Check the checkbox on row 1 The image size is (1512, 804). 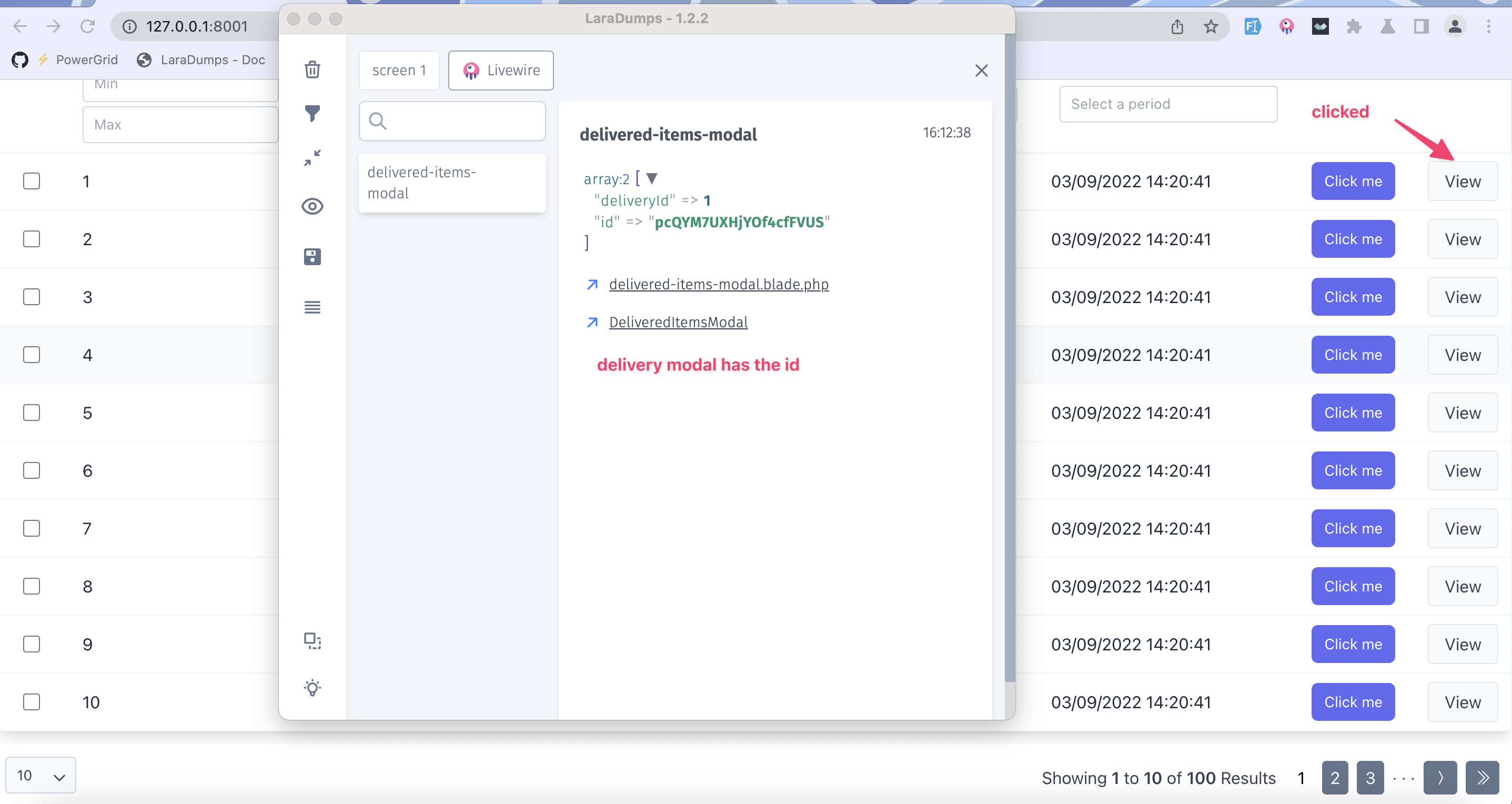pyautogui.click(x=32, y=181)
